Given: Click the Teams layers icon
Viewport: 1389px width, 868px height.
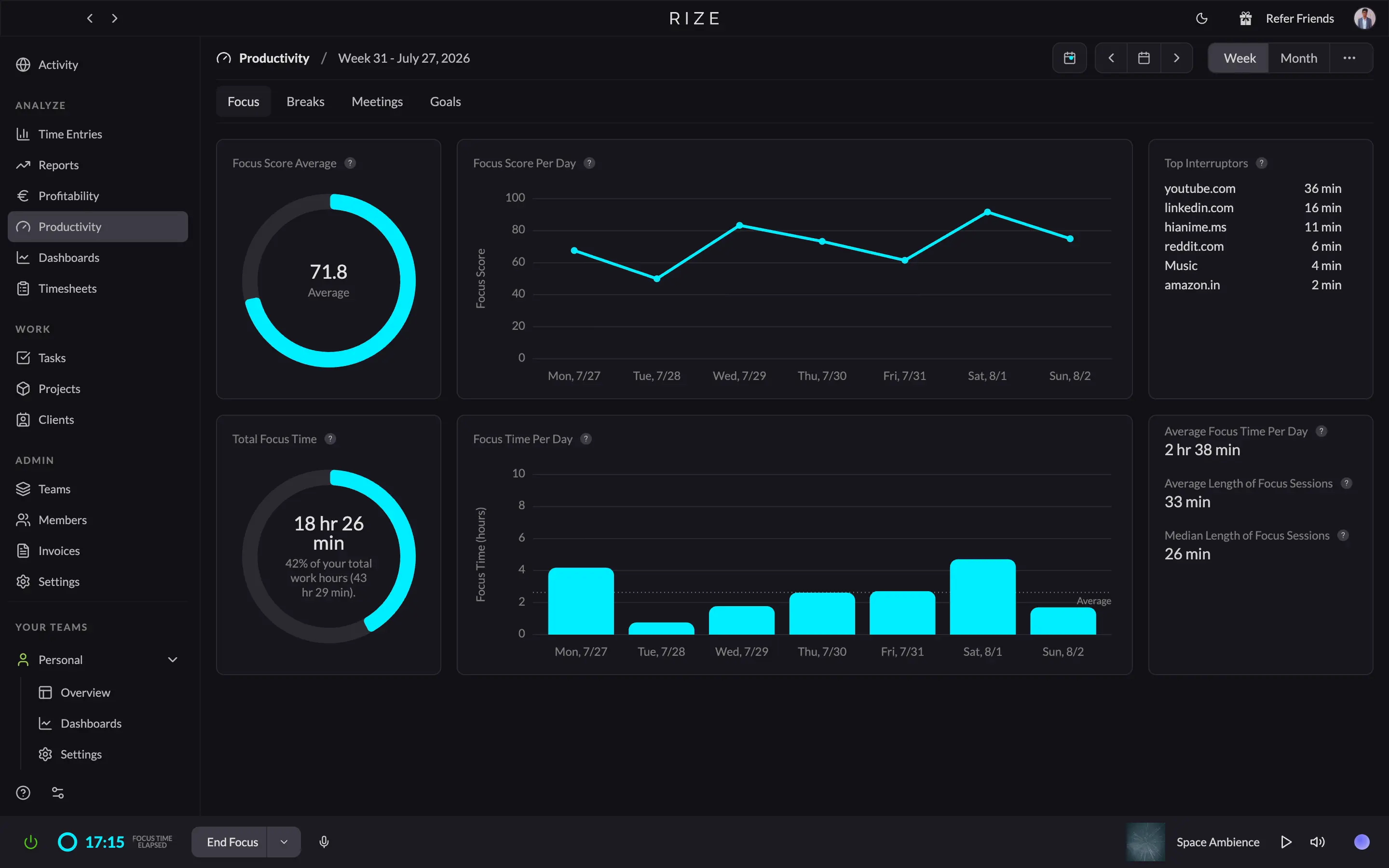Looking at the screenshot, I should click(23, 489).
